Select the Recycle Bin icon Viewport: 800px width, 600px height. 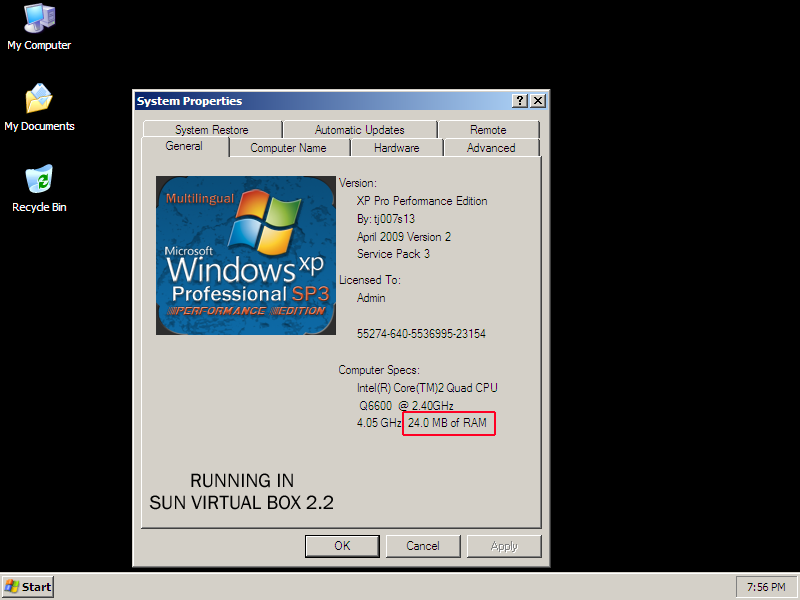pos(39,188)
